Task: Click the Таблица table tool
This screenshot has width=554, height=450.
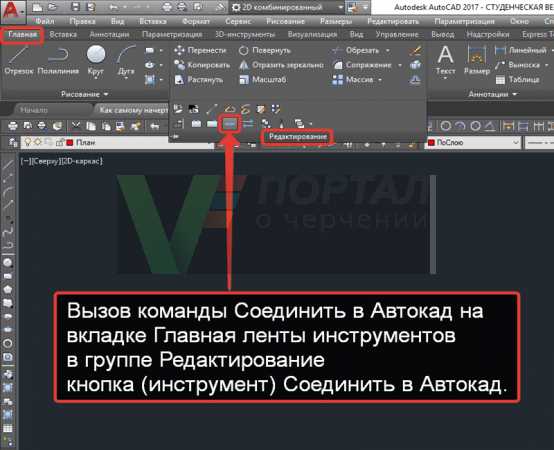Action: pos(518,80)
